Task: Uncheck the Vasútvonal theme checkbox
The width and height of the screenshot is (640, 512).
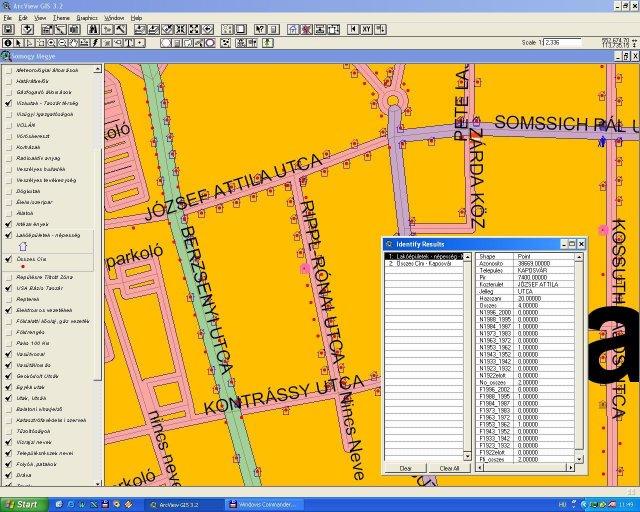Action: tap(9, 353)
